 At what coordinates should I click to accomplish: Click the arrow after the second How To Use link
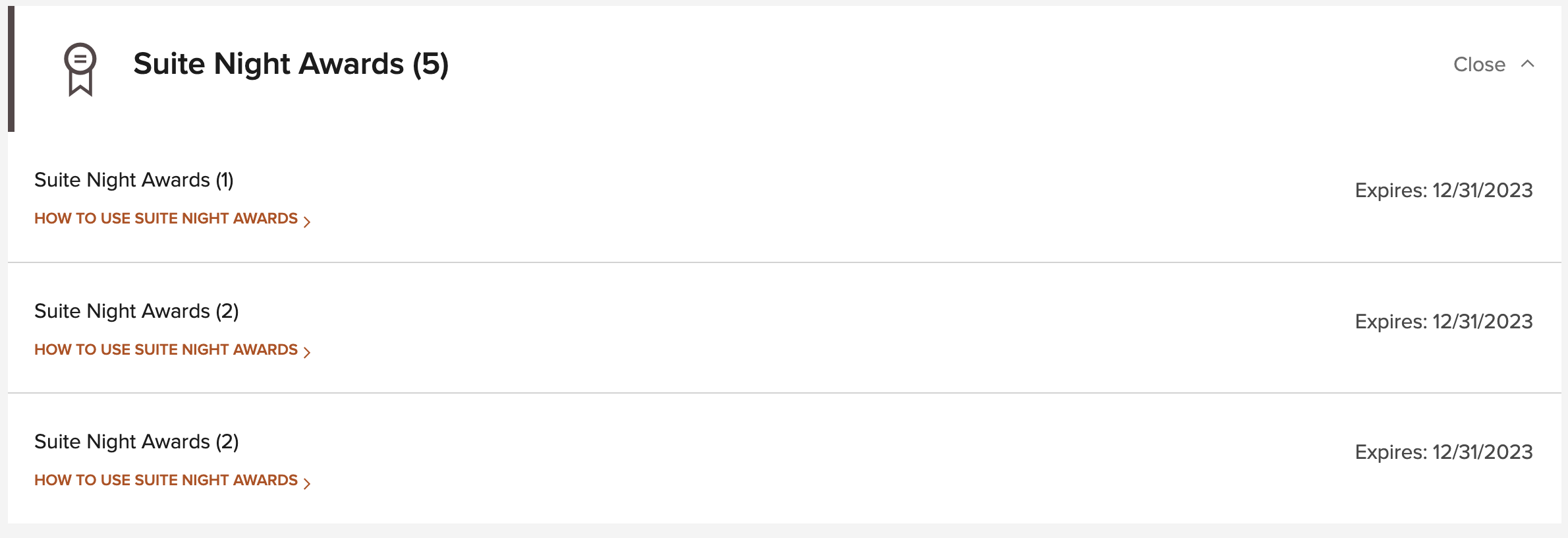(307, 352)
